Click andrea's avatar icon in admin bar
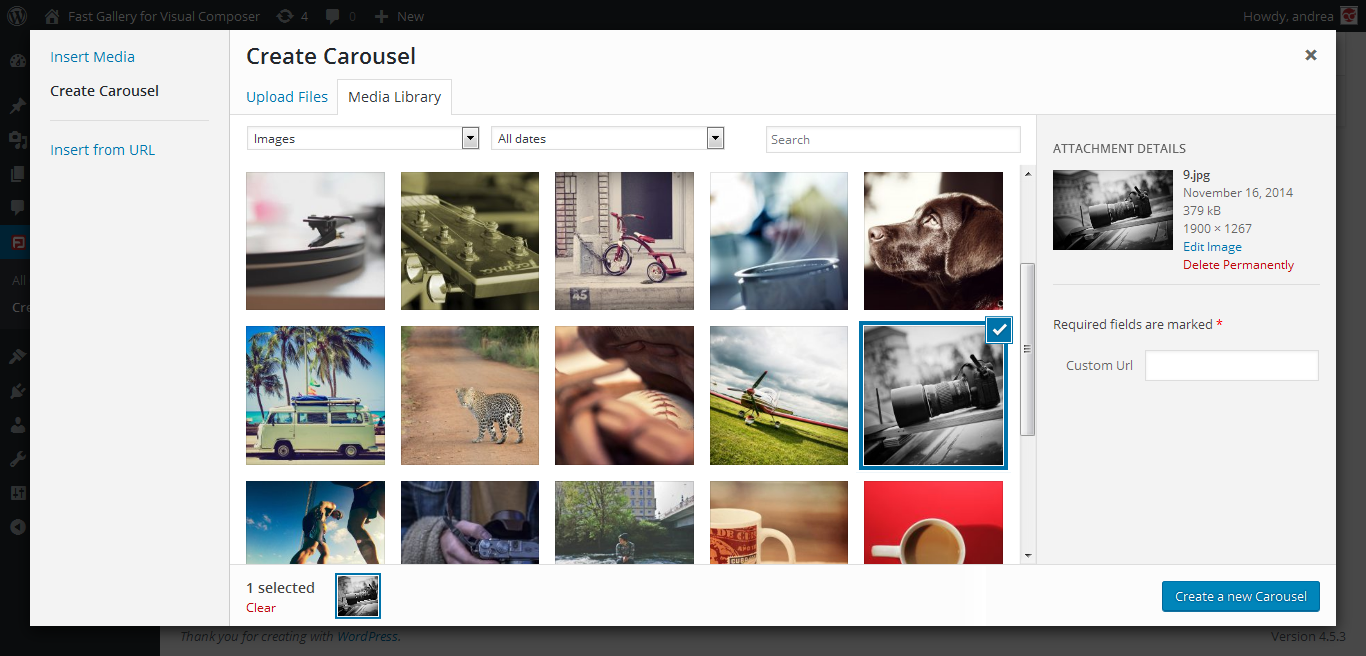 click(x=1349, y=16)
